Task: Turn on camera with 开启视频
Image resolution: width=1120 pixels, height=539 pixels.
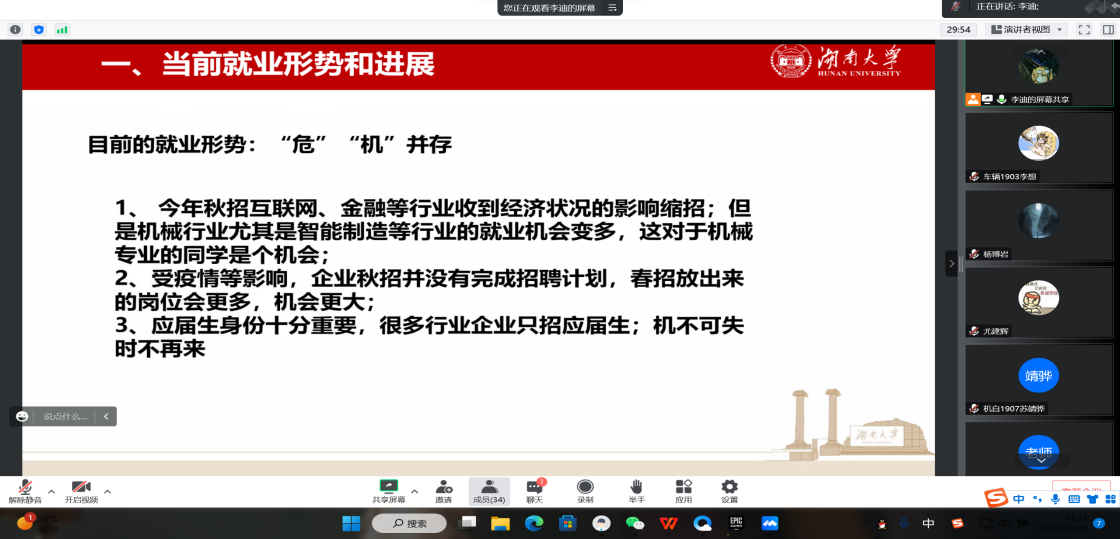Action: (81, 489)
